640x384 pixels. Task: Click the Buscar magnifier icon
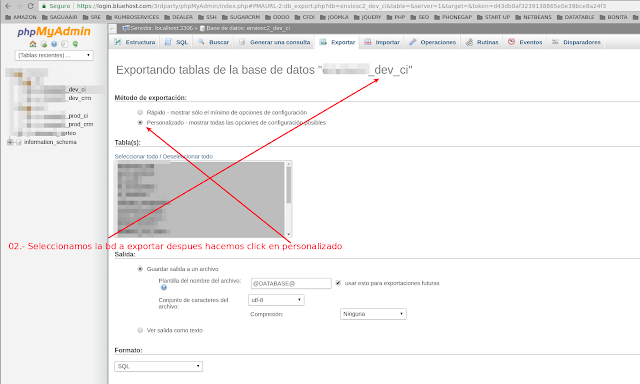pyautogui.click(x=201, y=42)
